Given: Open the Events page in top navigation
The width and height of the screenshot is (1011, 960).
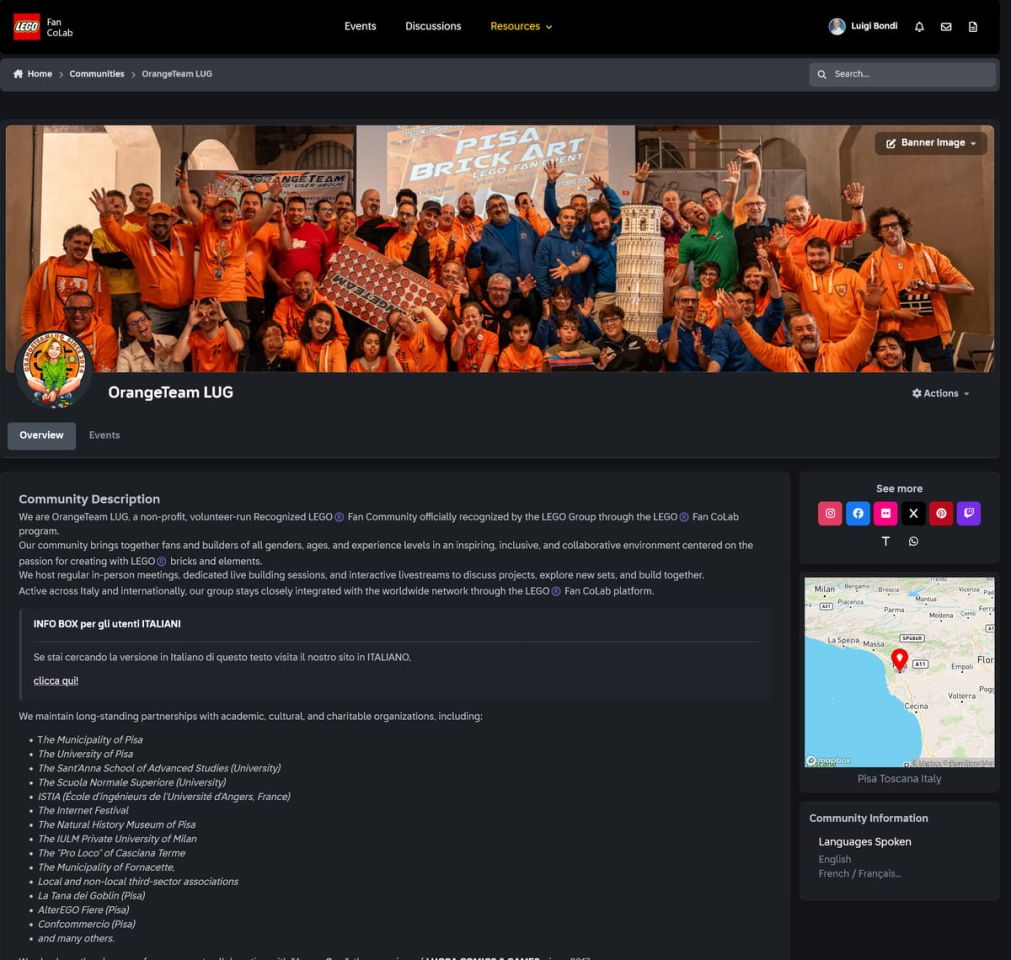Looking at the screenshot, I should click(x=360, y=26).
